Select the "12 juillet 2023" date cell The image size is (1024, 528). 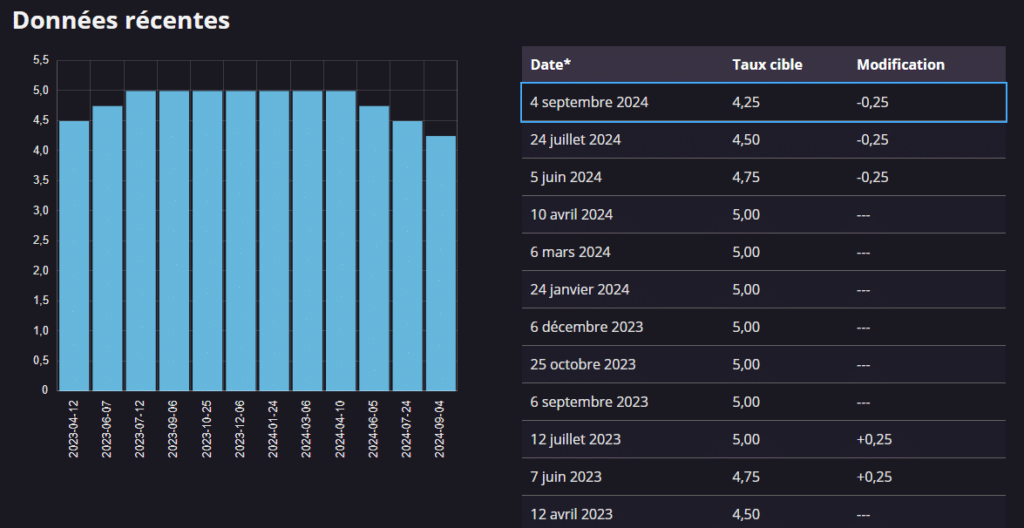coord(575,439)
